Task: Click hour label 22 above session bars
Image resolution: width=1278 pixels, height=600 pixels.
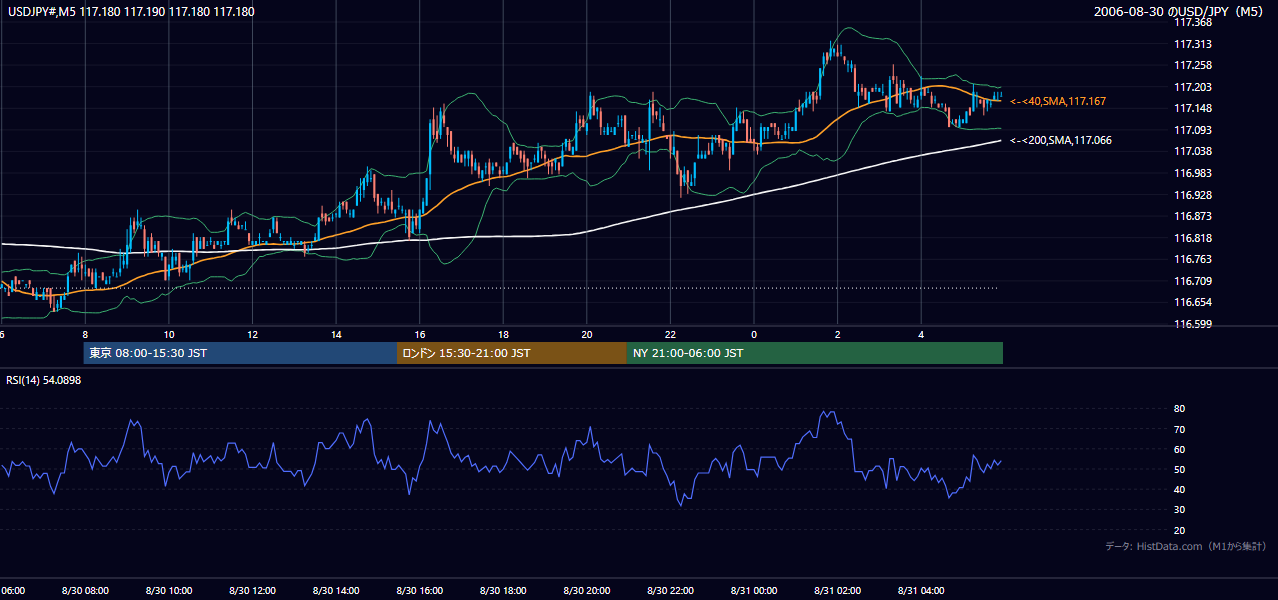Action: 670,335
